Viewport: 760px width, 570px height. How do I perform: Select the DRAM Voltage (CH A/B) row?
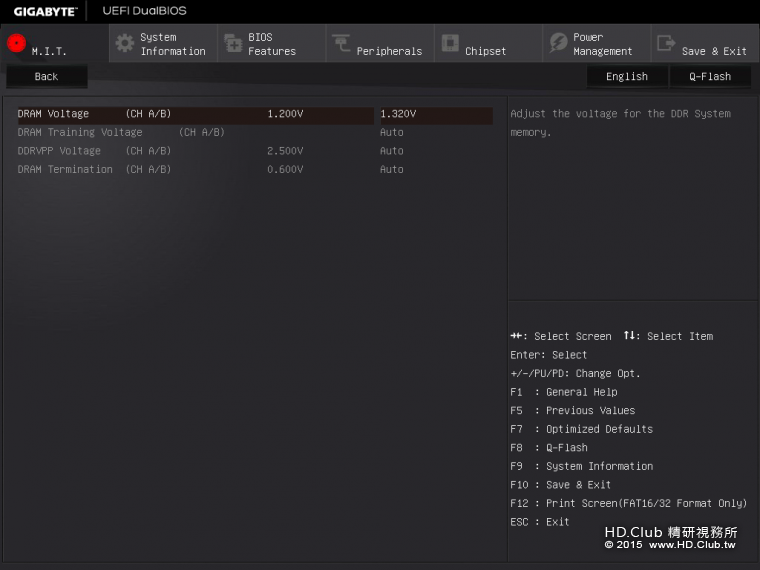(x=94, y=114)
